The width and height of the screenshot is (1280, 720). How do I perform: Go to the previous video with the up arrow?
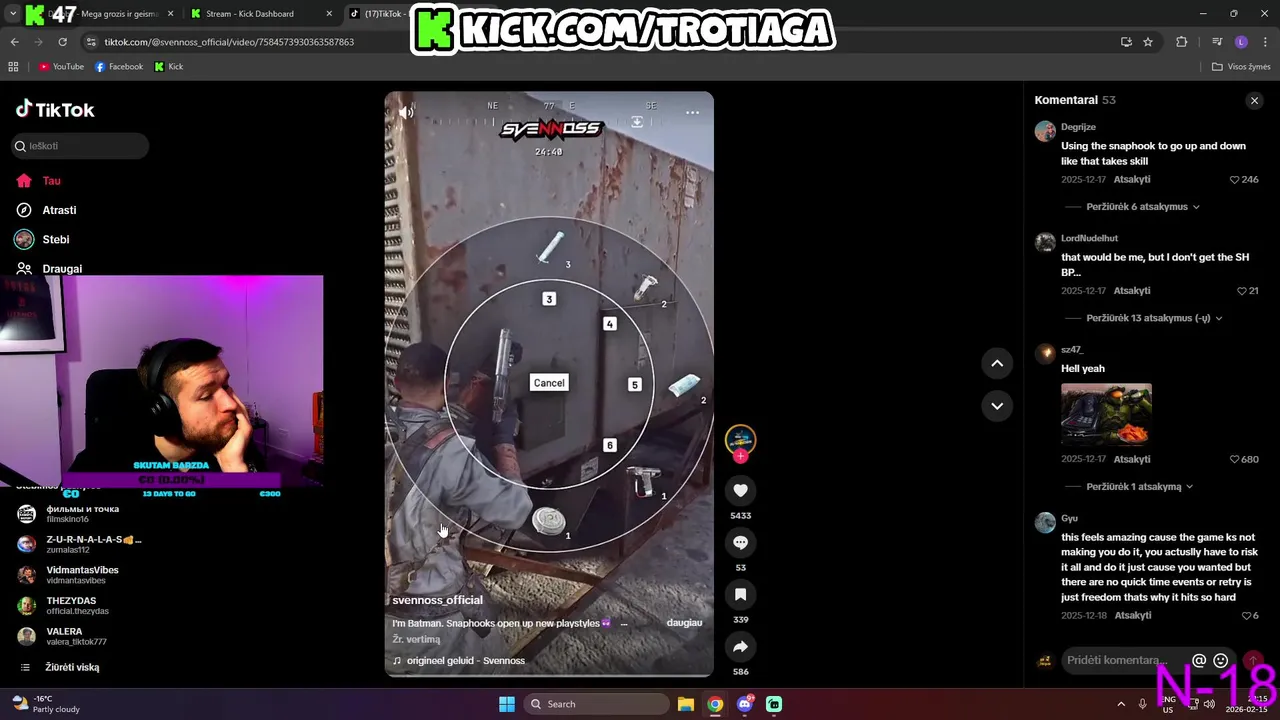tap(997, 364)
